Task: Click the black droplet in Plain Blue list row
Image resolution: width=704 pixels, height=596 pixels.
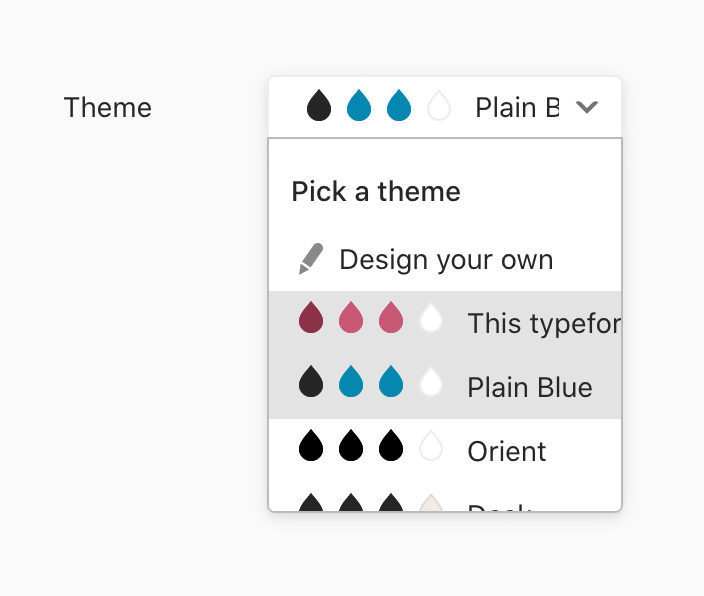Action: [311, 381]
